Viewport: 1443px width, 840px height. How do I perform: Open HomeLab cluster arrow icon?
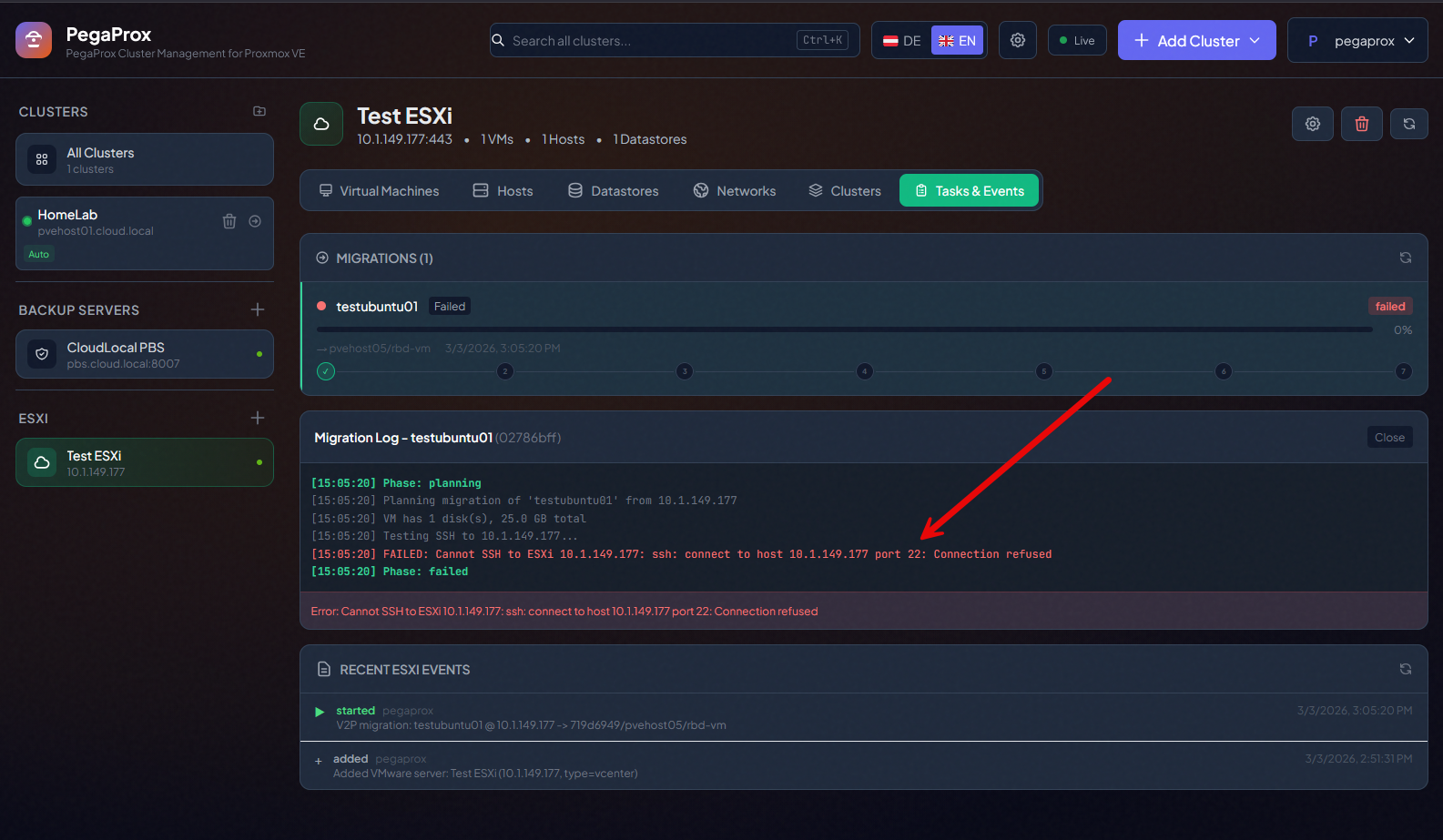[x=255, y=221]
